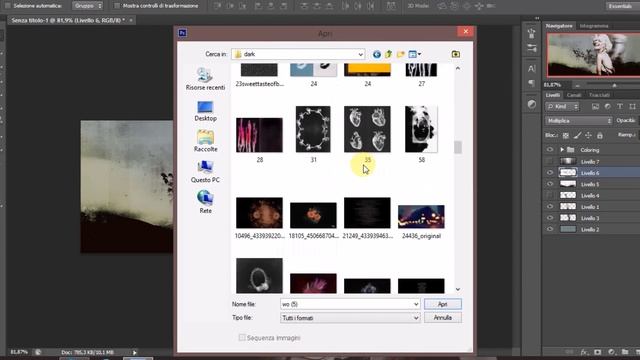Open the Kind layer filter dropdown
640x360 pixels.
tap(562, 107)
